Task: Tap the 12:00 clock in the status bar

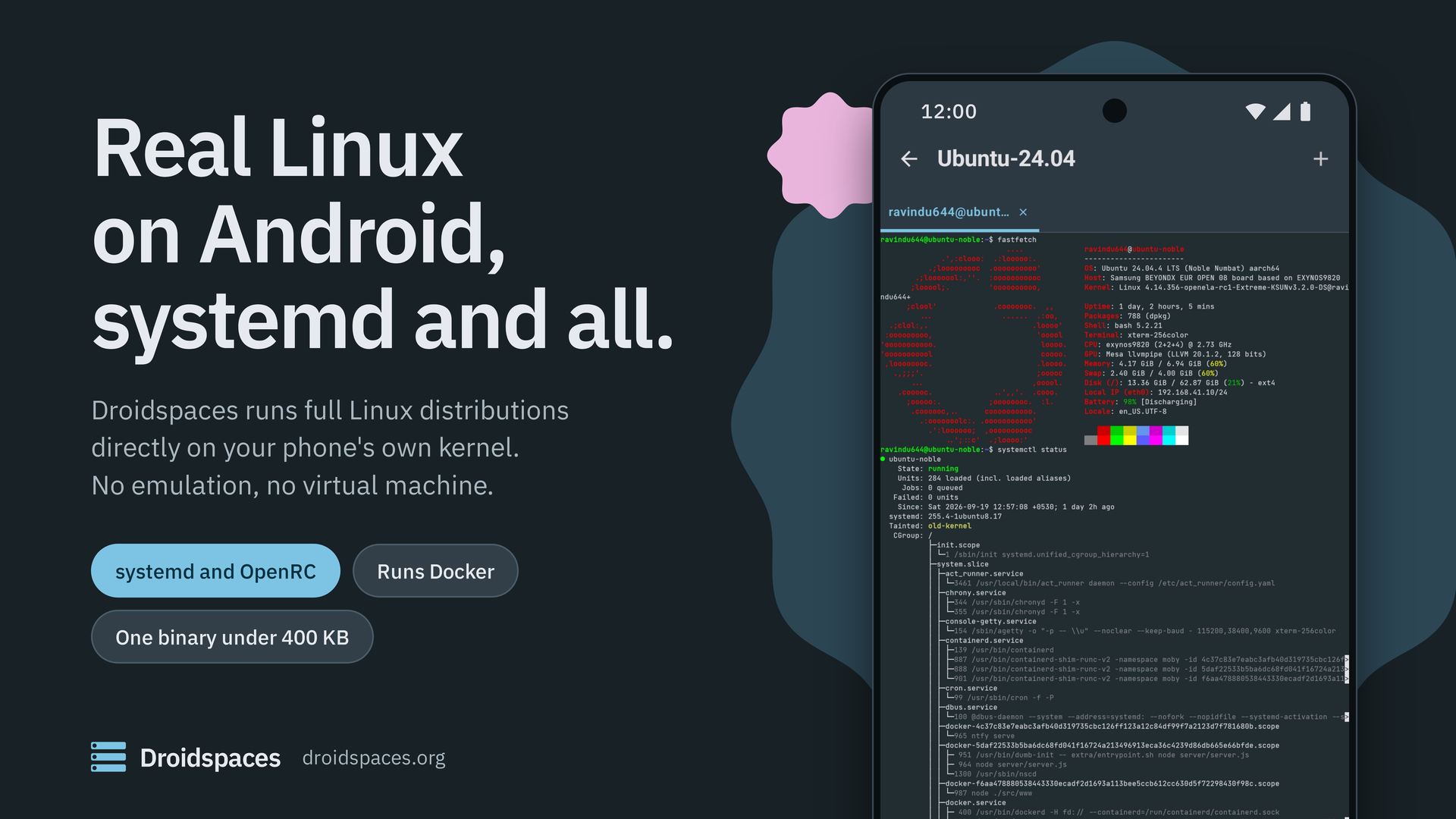Action: tap(949, 111)
